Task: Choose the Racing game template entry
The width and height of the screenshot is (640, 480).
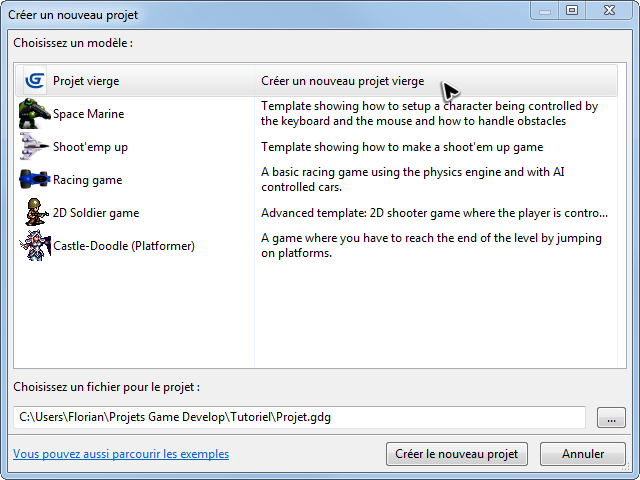Action: pos(88,180)
